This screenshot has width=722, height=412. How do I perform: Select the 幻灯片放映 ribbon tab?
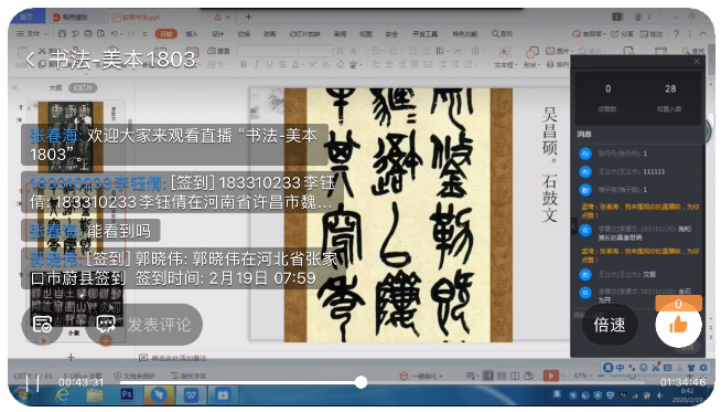pos(304,34)
